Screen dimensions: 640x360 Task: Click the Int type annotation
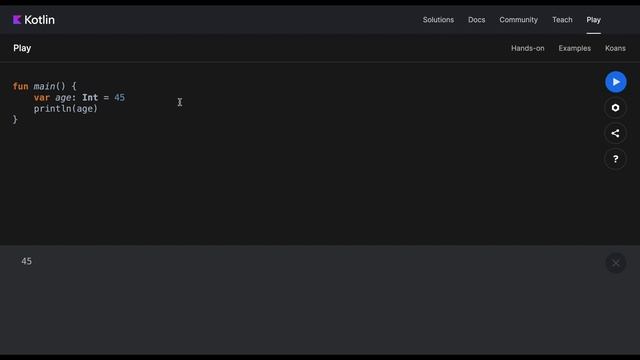coord(90,98)
